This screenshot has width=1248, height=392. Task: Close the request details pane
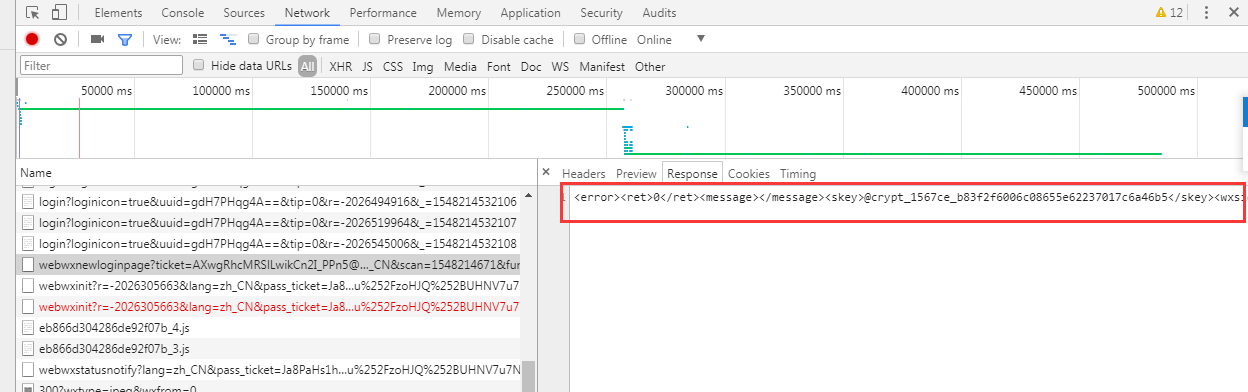[546, 172]
